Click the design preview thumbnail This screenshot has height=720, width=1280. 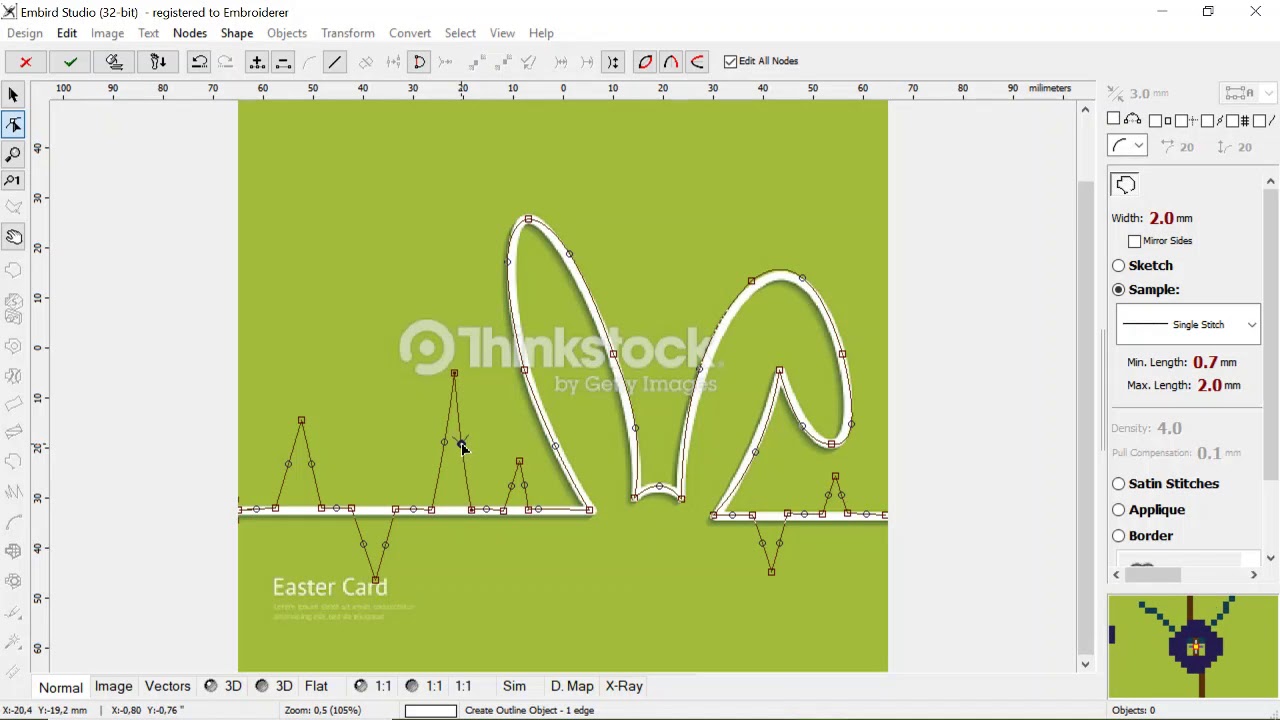click(x=1192, y=646)
